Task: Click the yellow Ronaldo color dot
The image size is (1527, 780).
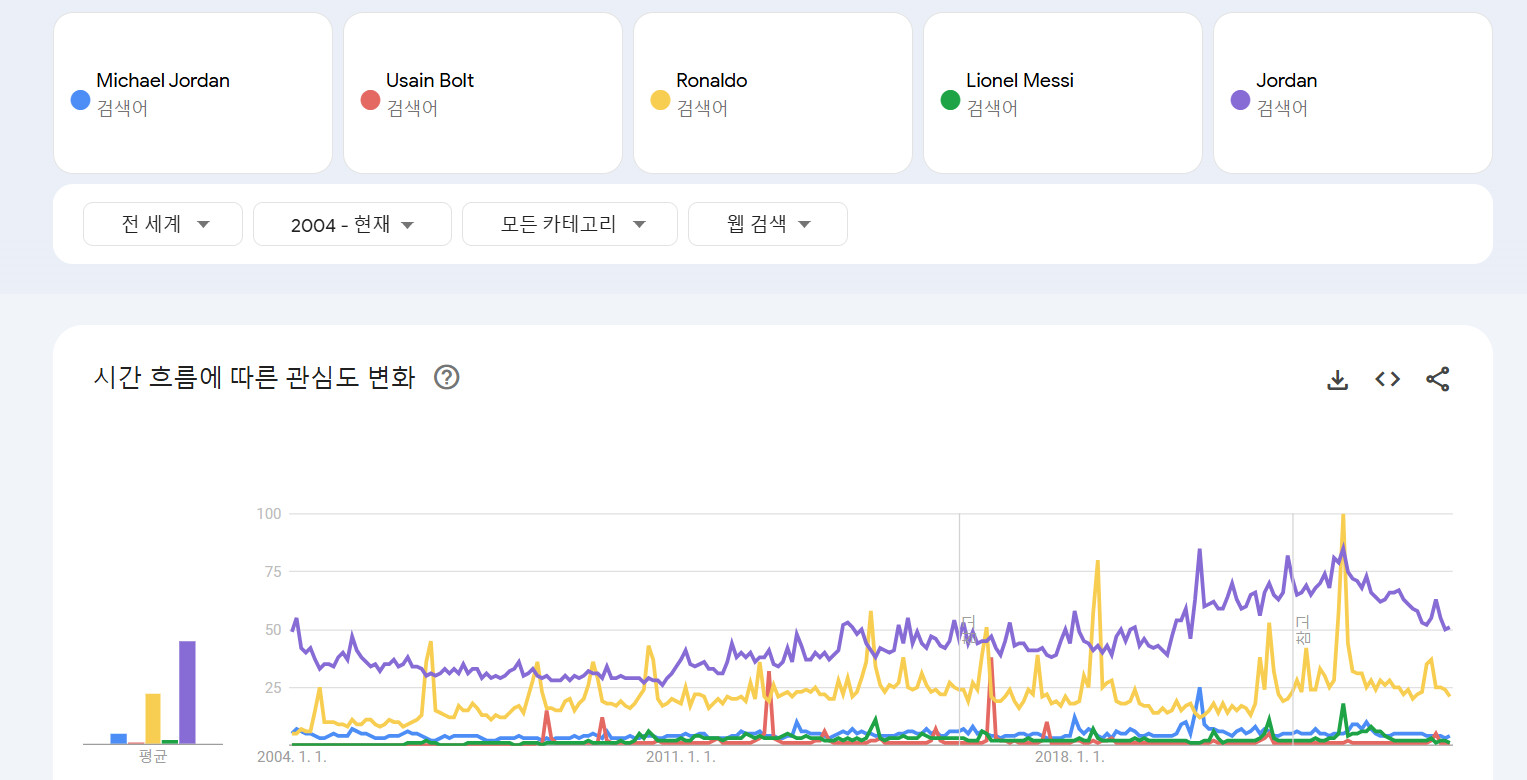Action: pos(660,100)
